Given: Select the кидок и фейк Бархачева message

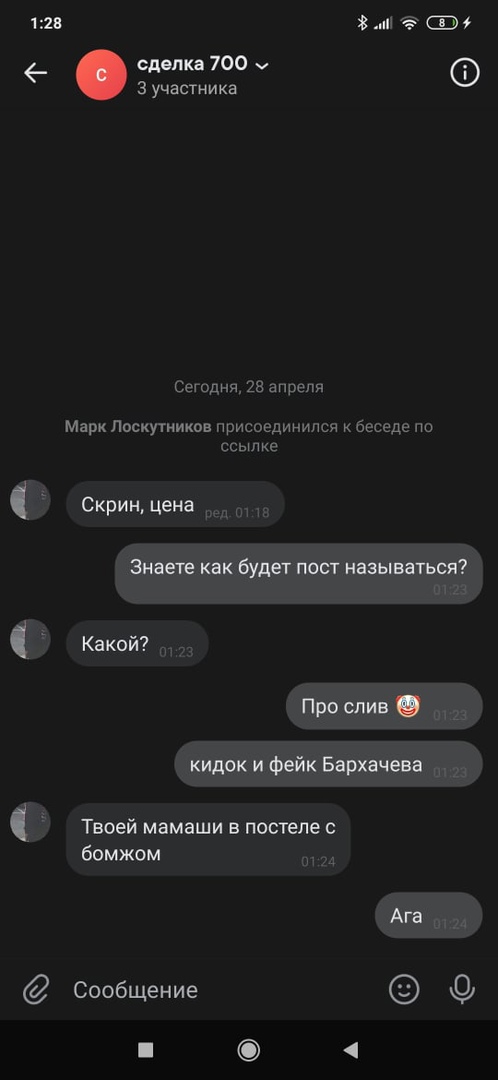Looking at the screenshot, I should point(329,765).
